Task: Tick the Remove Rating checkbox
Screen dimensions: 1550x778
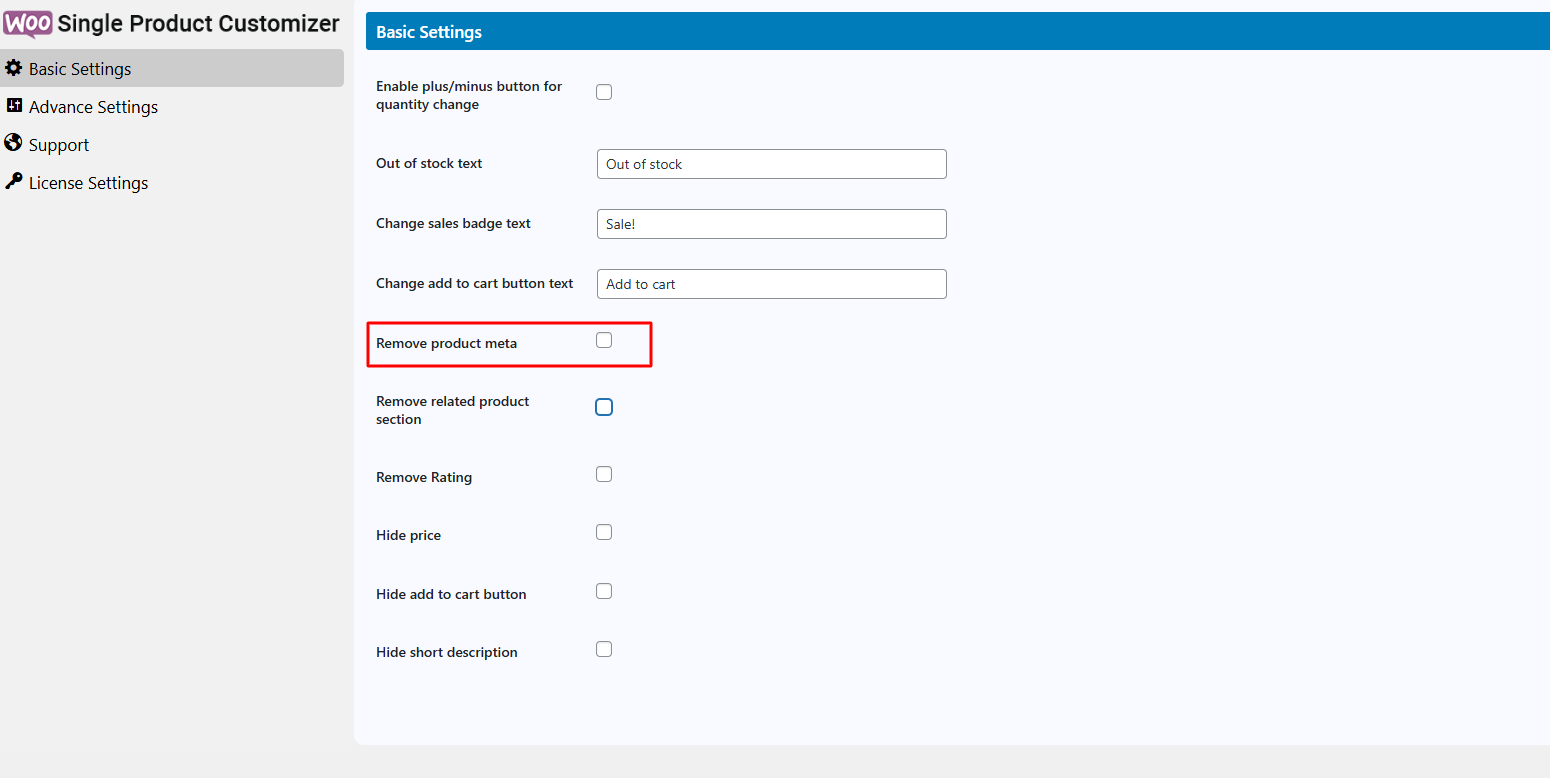Action: 604,474
